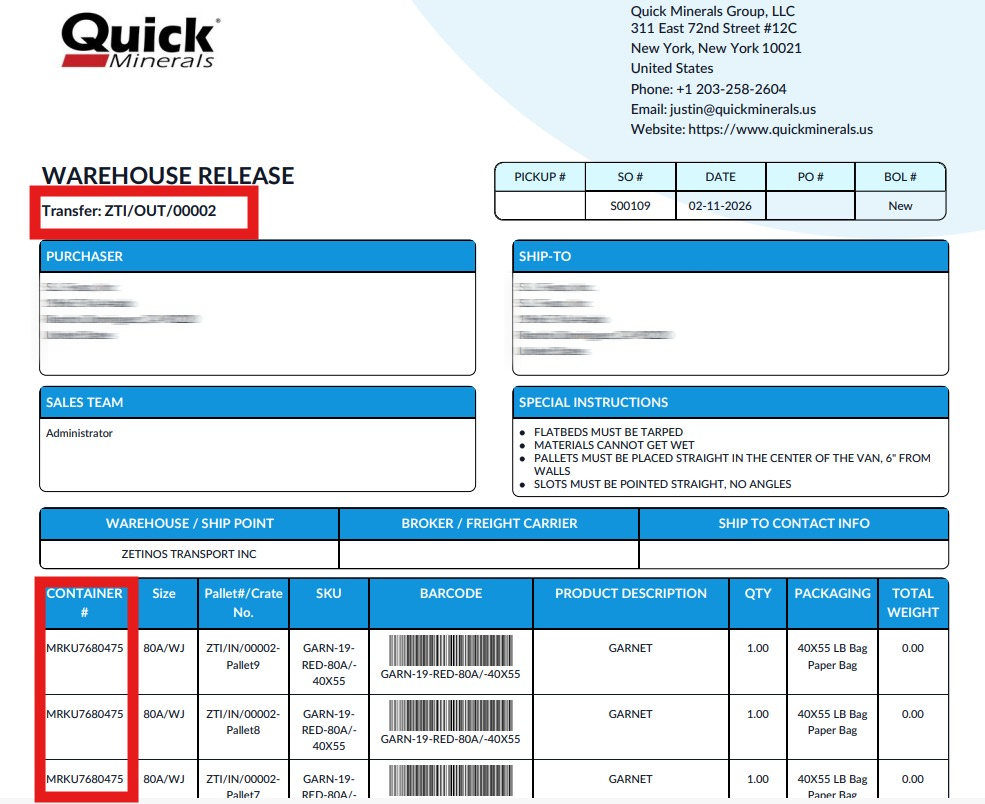This screenshot has width=985, height=804.
Task: Select the first MRKU7680475 container cell
Action: click(85, 648)
